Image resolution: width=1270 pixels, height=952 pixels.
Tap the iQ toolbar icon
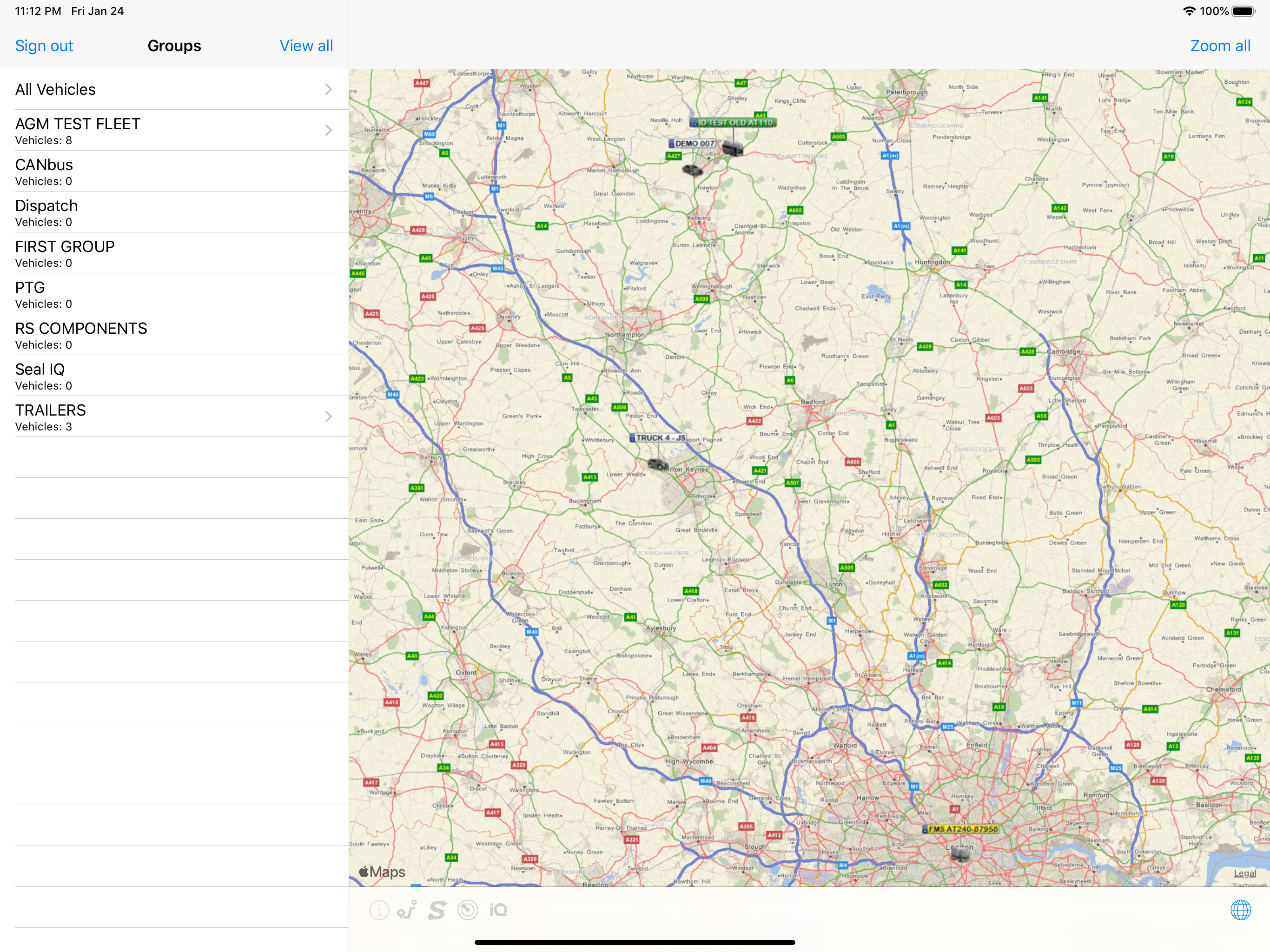tap(498, 910)
